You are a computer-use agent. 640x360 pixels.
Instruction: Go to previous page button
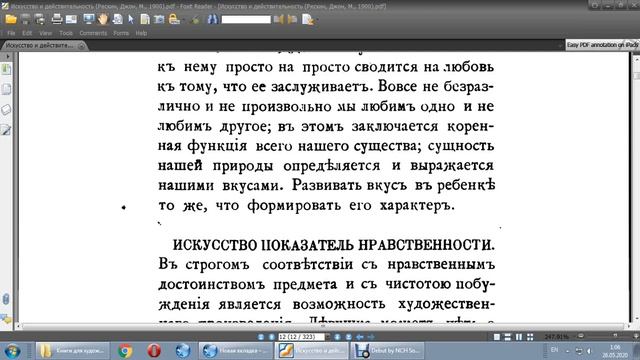pos(271,337)
